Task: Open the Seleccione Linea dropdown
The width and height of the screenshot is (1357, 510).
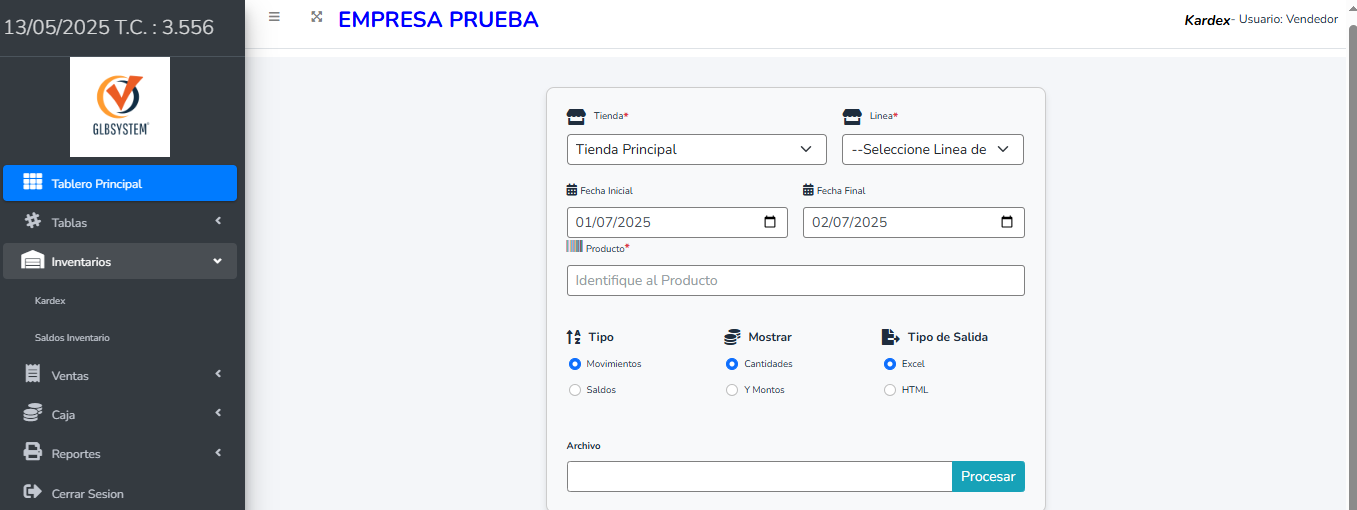Action: click(933, 149)
